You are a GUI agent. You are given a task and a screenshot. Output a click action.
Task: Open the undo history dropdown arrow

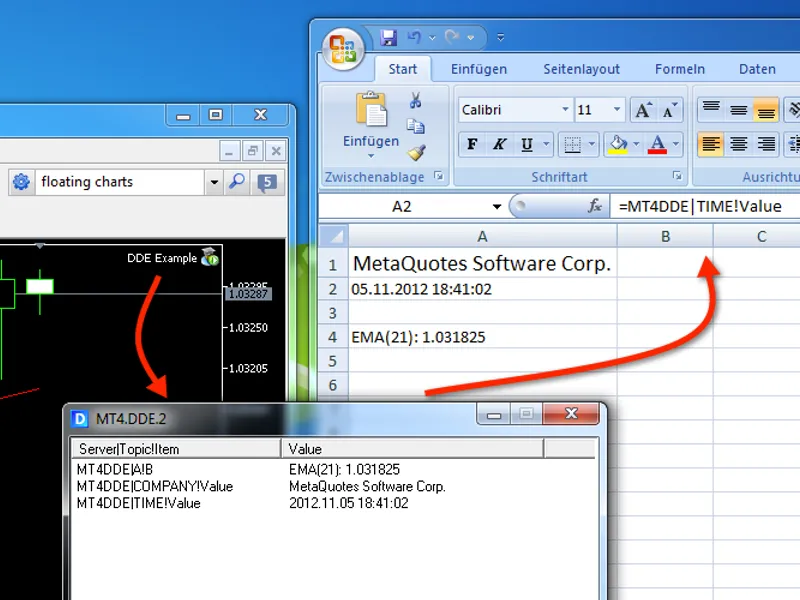pos(432,38)
